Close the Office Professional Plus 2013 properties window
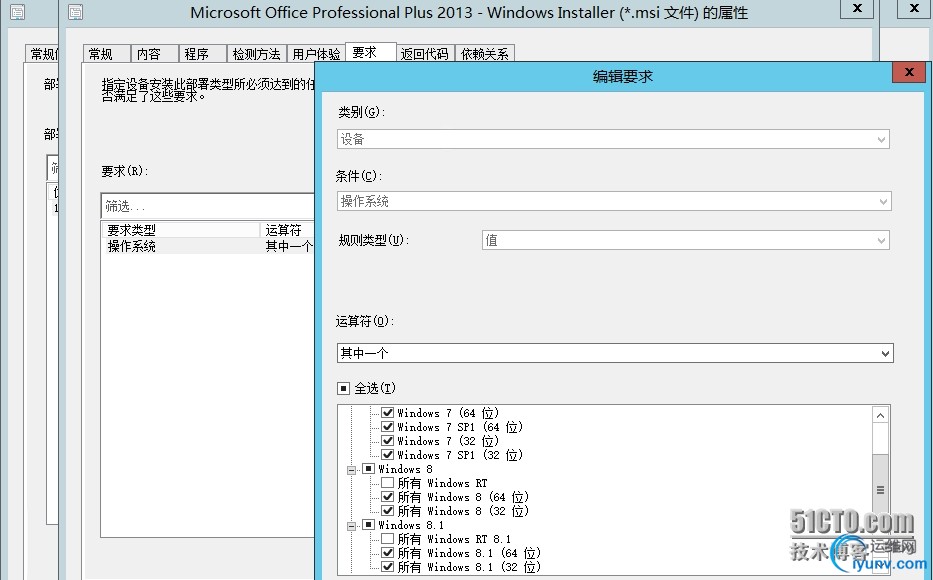Screen dimensions: 933x580 click(x=857, y=8)
